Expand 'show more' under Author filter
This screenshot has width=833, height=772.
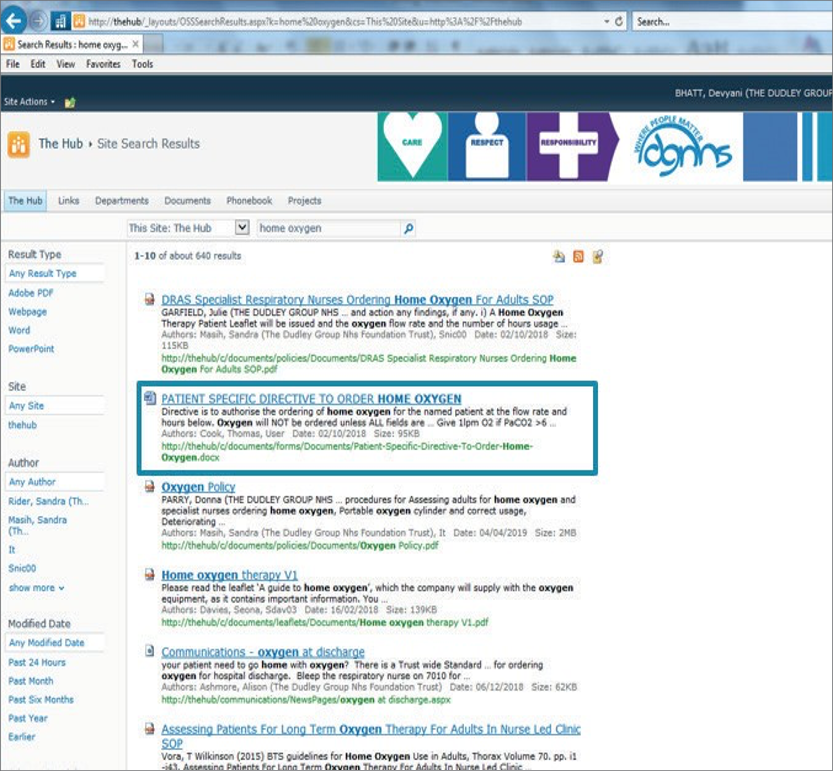[36, 588]
